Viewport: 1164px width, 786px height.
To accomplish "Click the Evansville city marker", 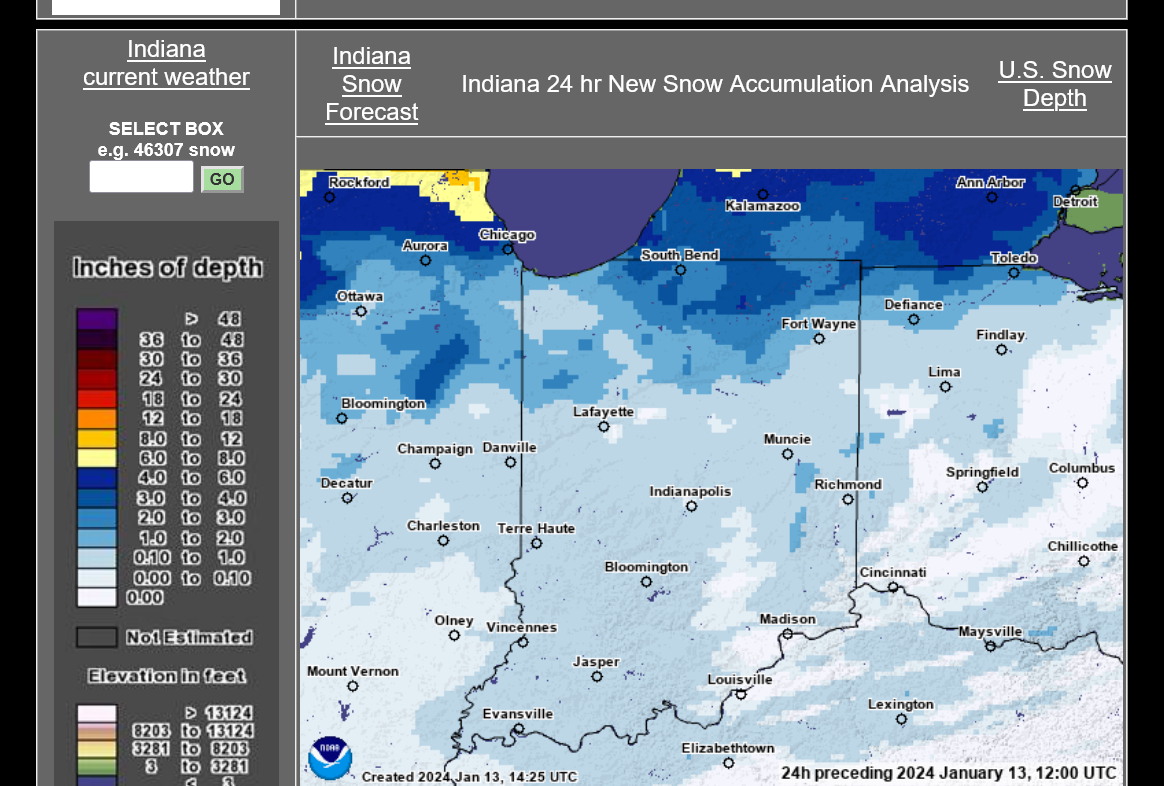I will click(x=518, y=729).
